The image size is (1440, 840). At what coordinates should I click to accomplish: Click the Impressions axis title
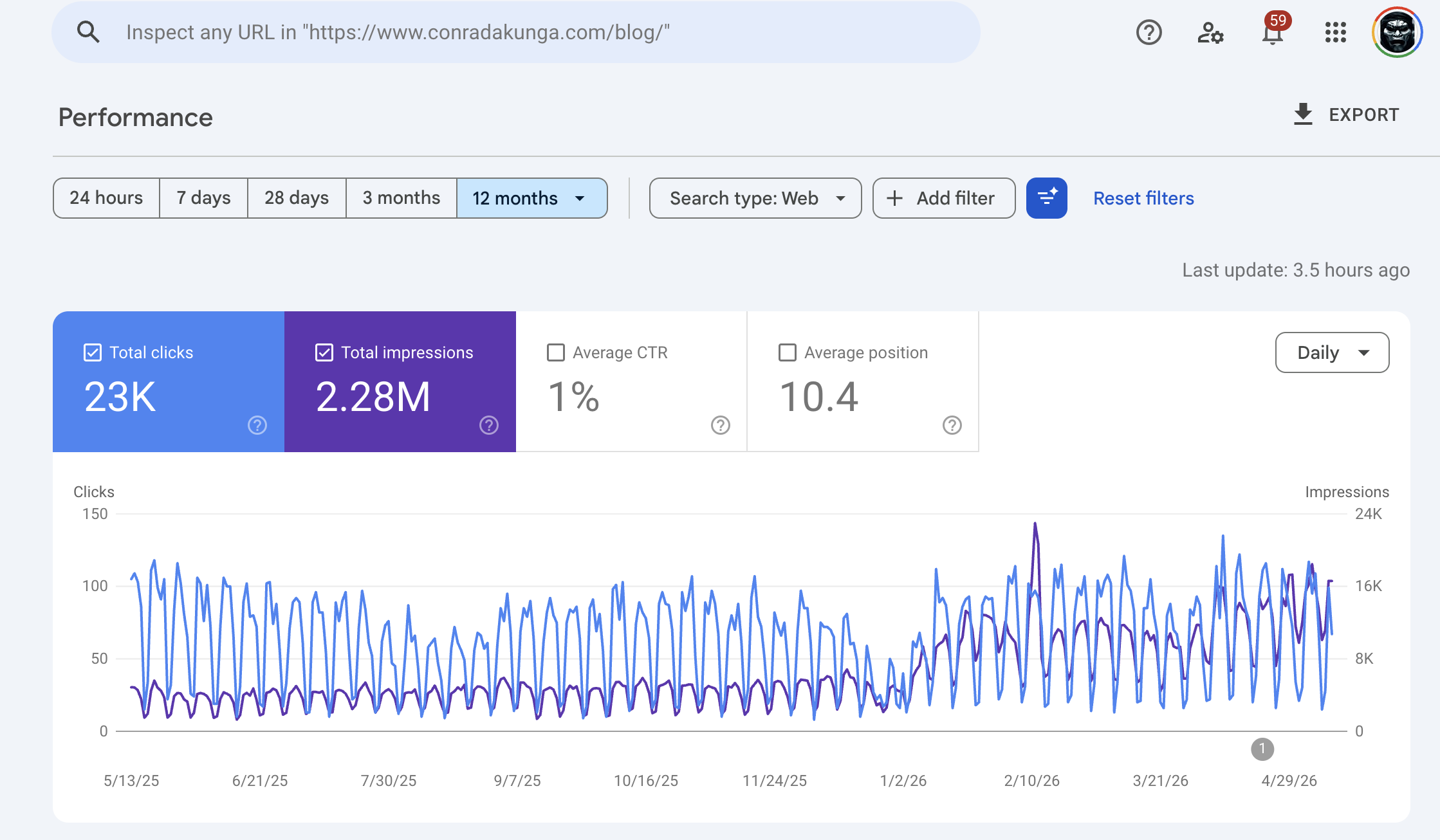point(1347,492)
